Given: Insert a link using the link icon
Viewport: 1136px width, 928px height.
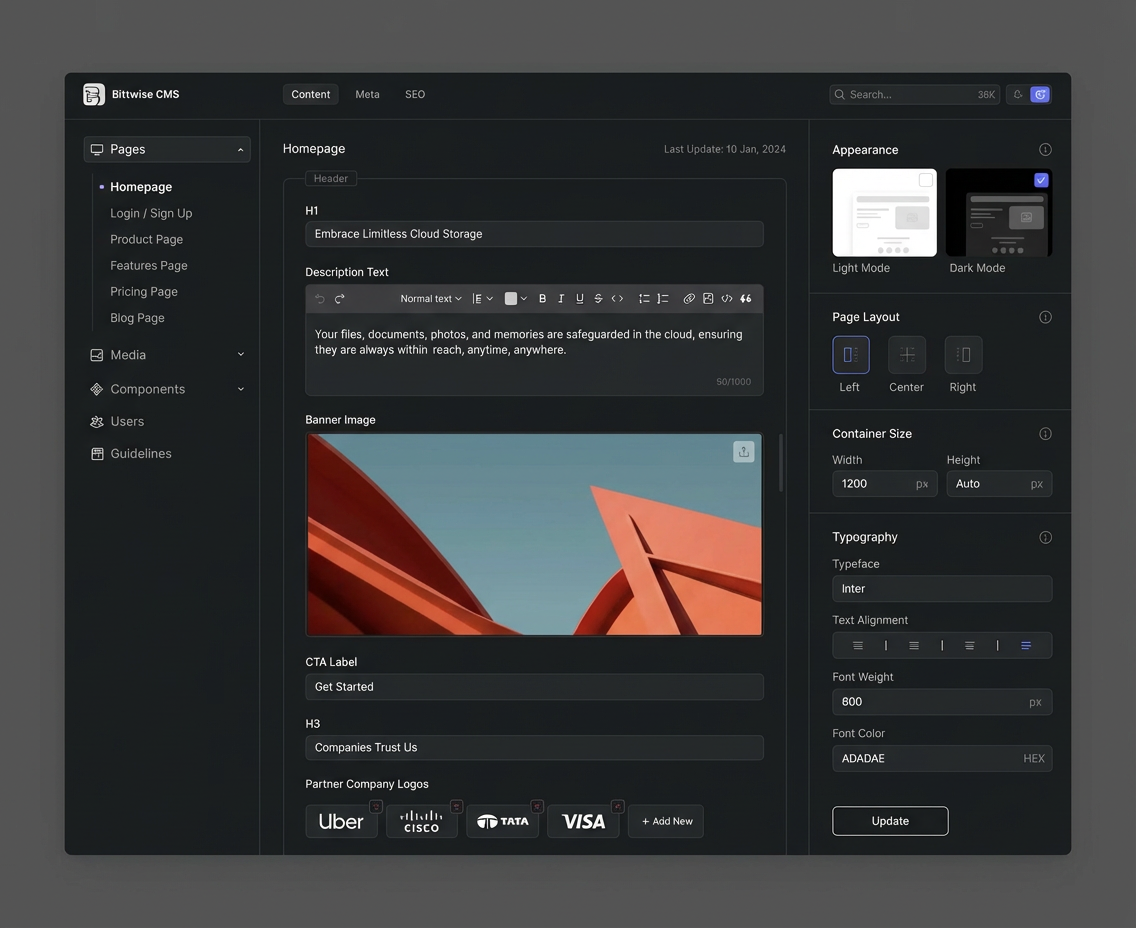Looking at the screenshot, I should point(689,299).
